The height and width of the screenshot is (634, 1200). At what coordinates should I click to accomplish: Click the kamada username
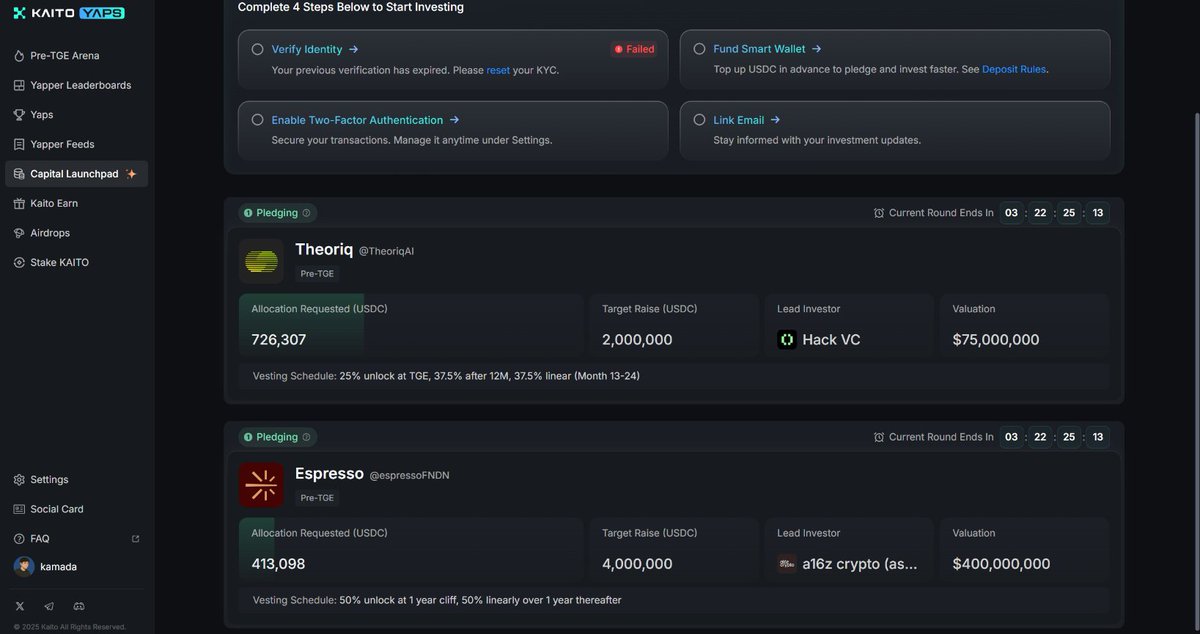pyautogui.click(x=58, y=567)
